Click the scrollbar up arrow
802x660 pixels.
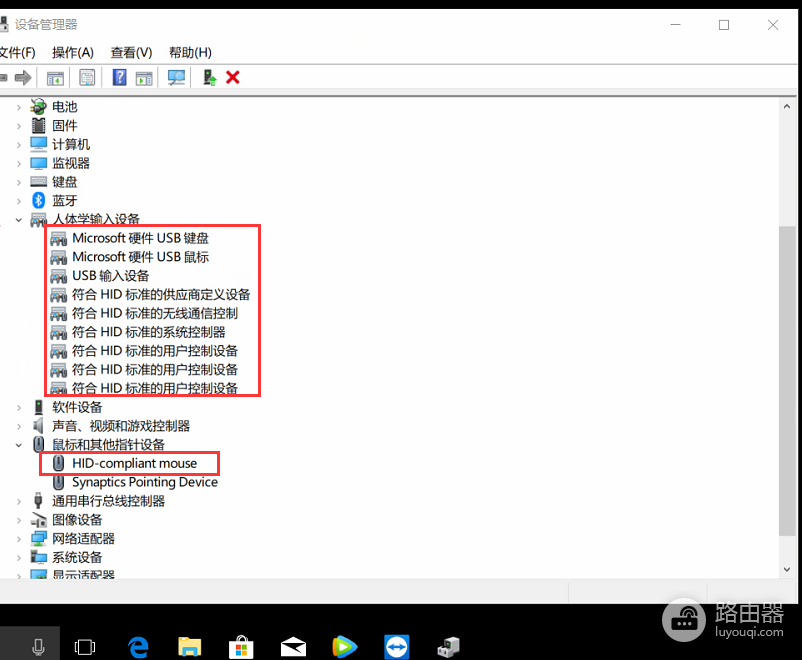787,106
